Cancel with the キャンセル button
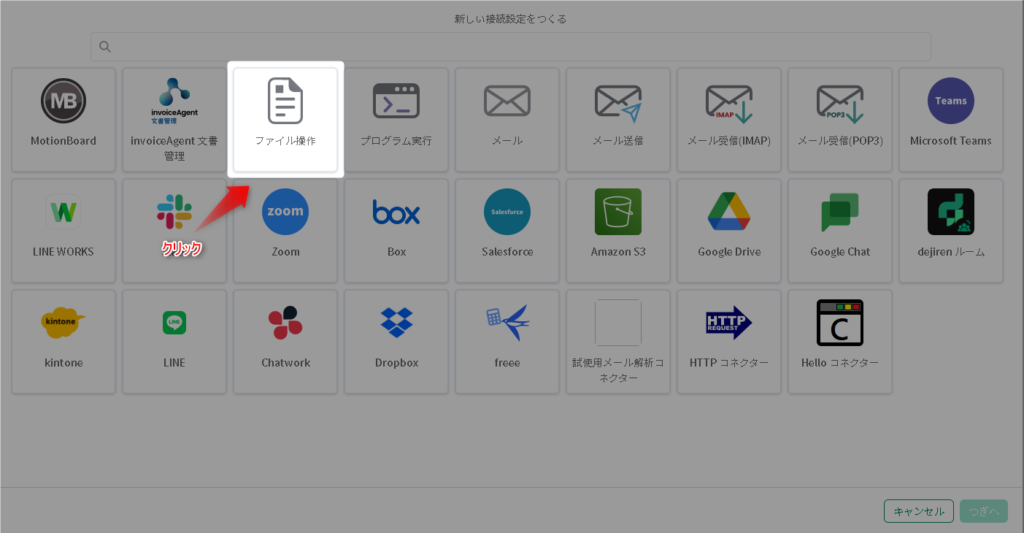Screen dimensions: 1024x533 point(919,511)
